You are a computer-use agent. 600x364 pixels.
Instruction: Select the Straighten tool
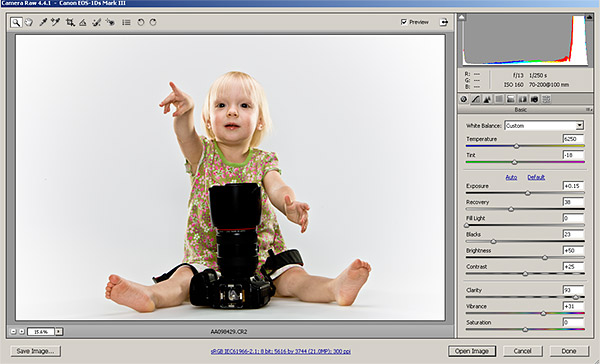pyautogui.click(x=83, y=23)
